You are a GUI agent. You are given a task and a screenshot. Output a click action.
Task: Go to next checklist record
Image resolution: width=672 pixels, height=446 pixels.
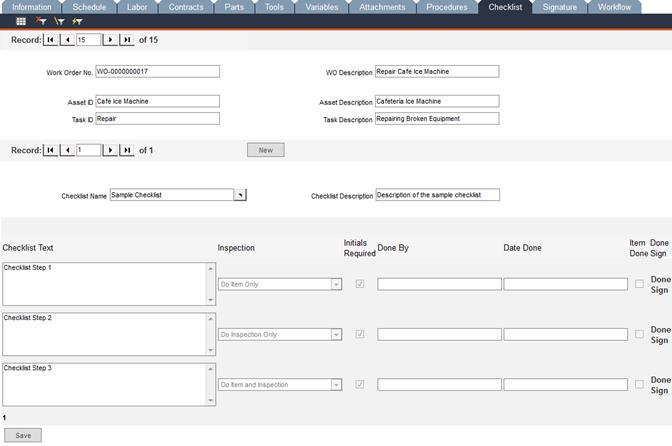(x=110, y=150)
